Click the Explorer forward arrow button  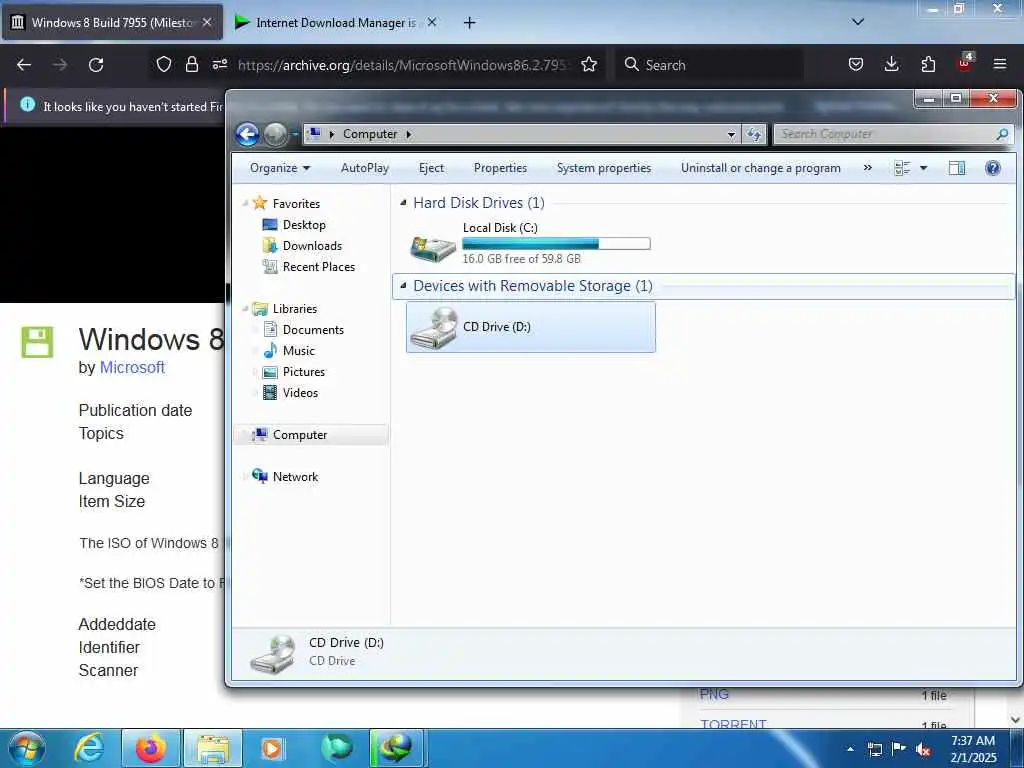275,135
